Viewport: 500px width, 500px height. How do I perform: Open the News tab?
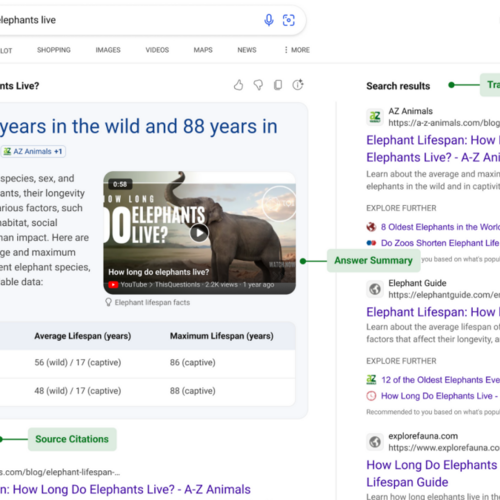pos(247,50)
